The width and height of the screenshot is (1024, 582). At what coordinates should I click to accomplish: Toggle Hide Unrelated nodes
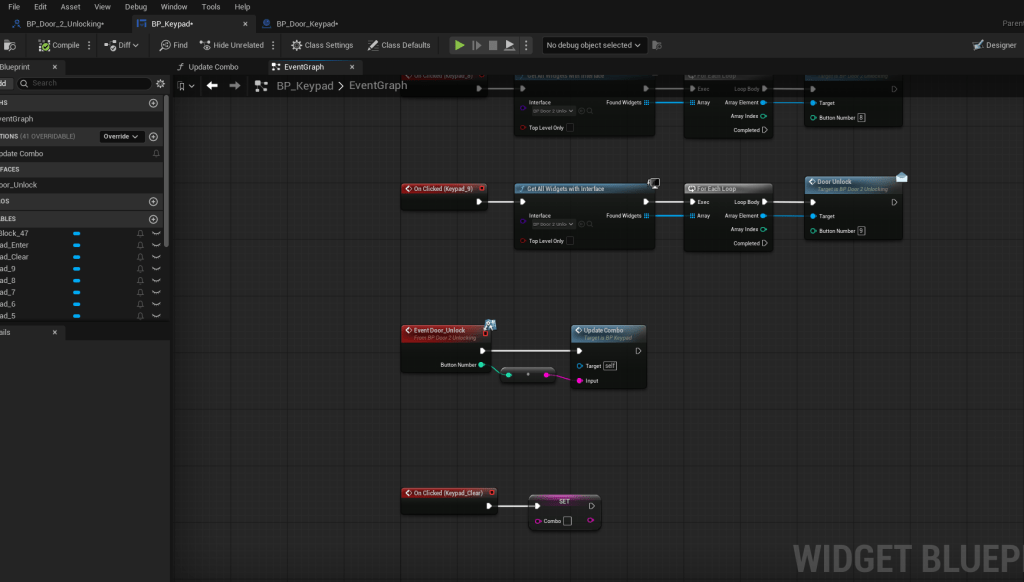pos(232,45)
